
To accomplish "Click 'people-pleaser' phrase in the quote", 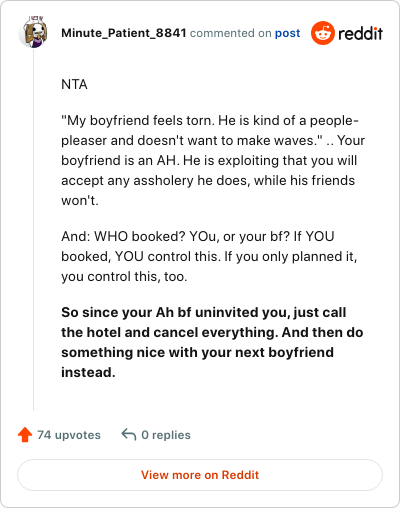I will coord(334,120).
